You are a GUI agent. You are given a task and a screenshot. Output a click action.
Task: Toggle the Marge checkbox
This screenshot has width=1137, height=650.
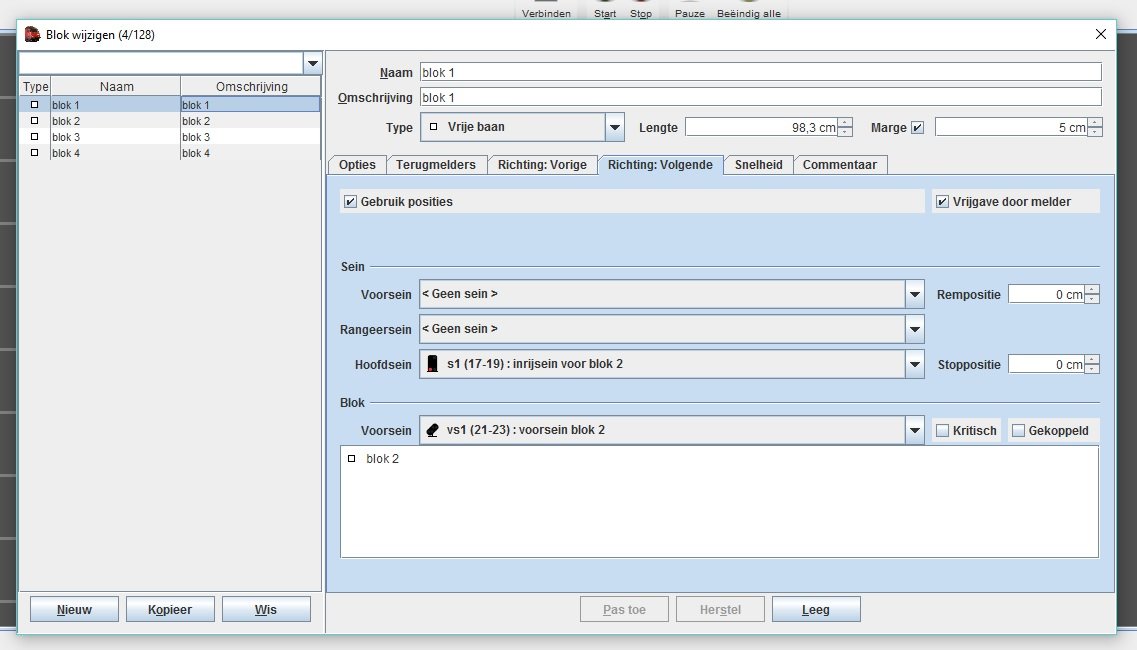[917, 128]
